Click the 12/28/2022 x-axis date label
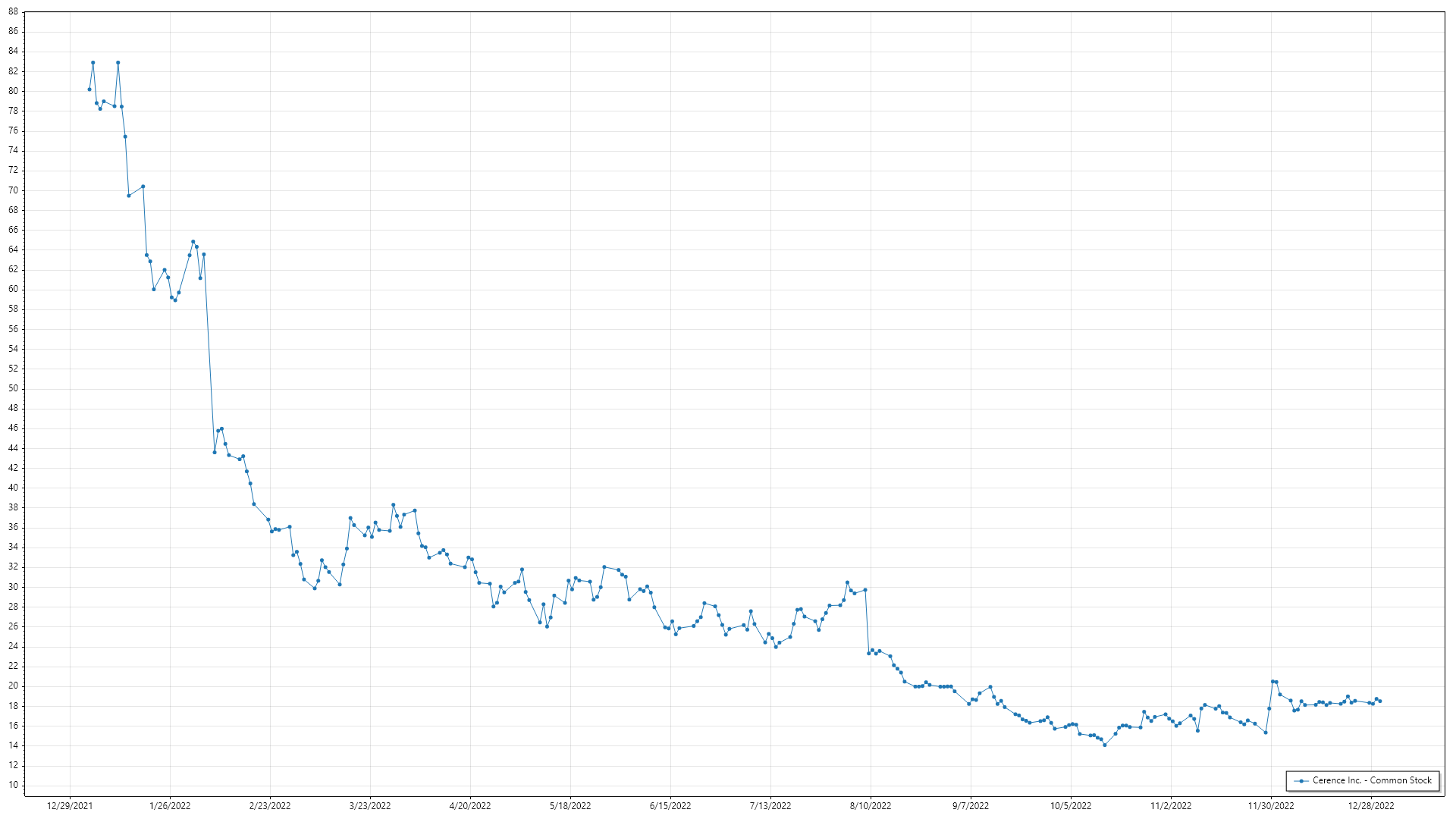This screenshot has height=819, width=1456. [1371, 806]
